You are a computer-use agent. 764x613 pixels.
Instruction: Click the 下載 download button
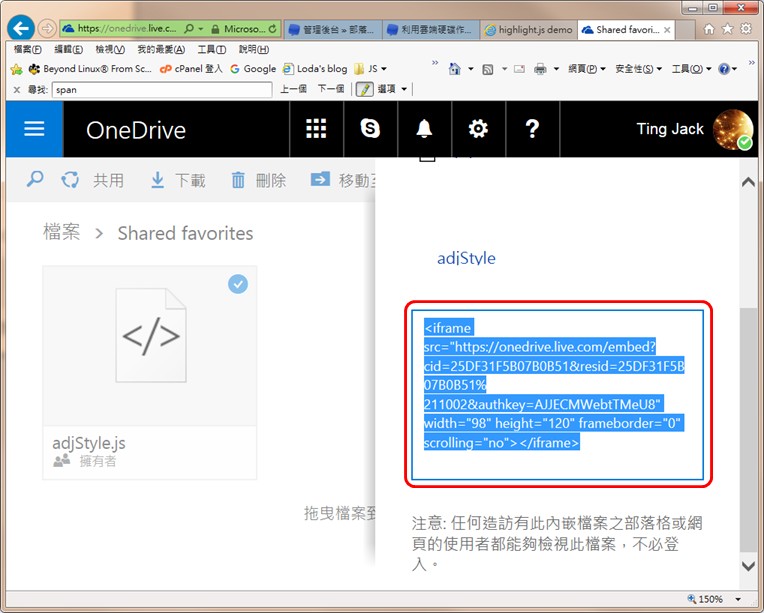pyautogui.click(x=177, y=180)
